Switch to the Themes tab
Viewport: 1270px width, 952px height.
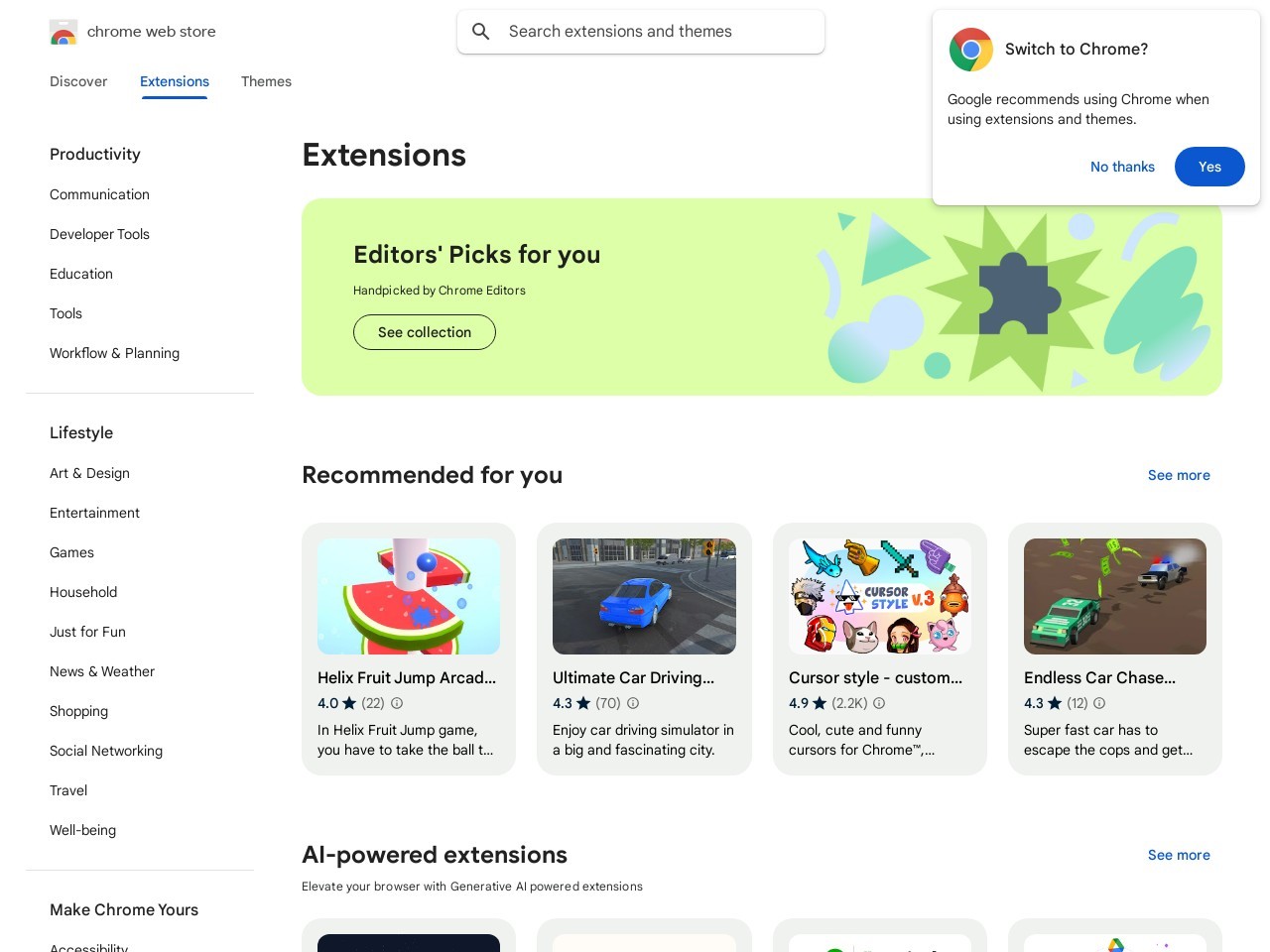click(266, 81)
